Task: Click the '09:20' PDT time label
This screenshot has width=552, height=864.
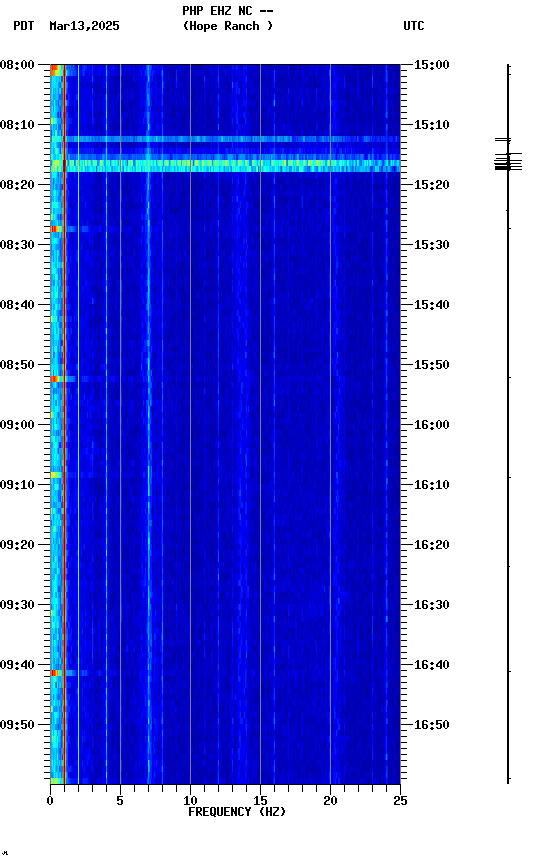Action: tap(17, 545)
